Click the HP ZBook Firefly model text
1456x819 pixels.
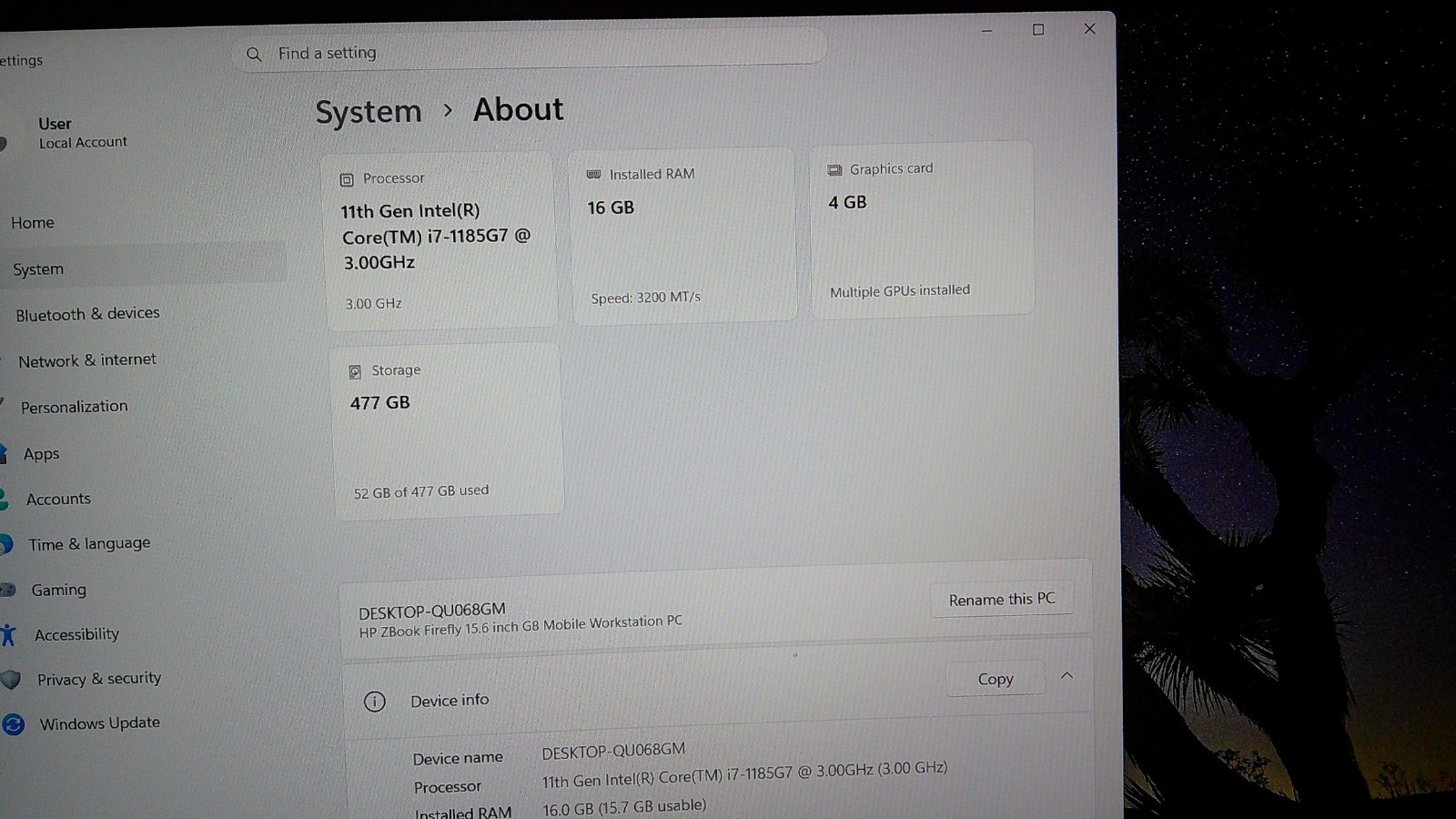521,626
